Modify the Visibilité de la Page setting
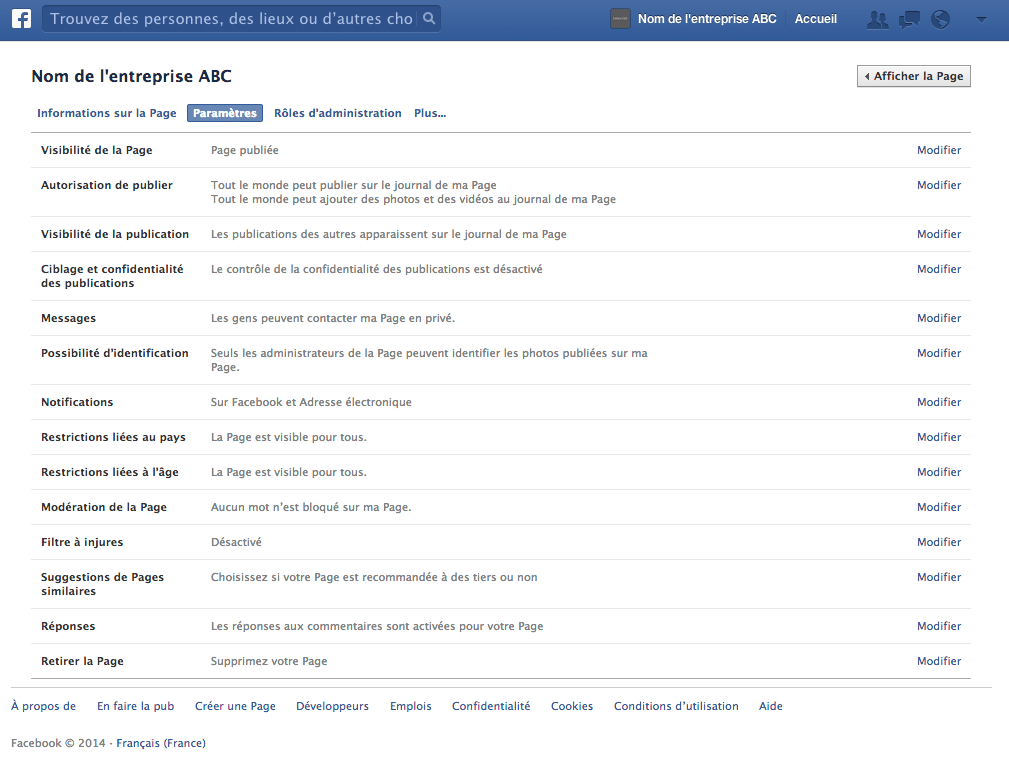Image resolution: width=1009 pixels, height=758 pixels. pyautogui.click(x=939, y=150)
